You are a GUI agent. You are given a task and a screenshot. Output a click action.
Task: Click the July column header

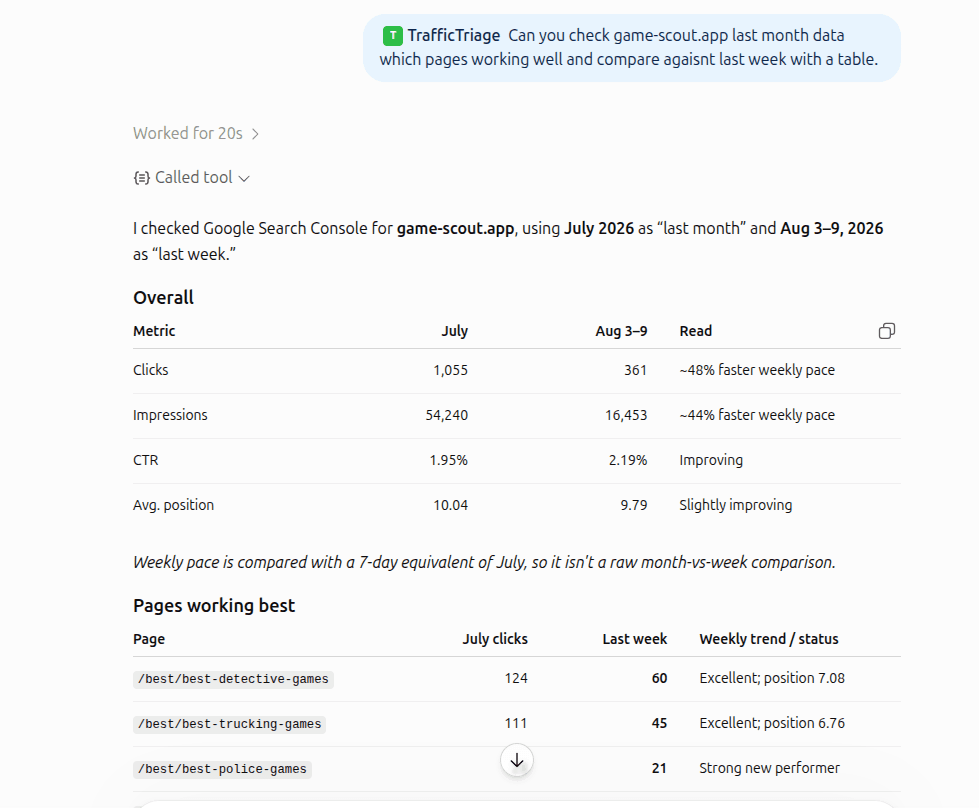pyautogui.click(x=455, y=331)
